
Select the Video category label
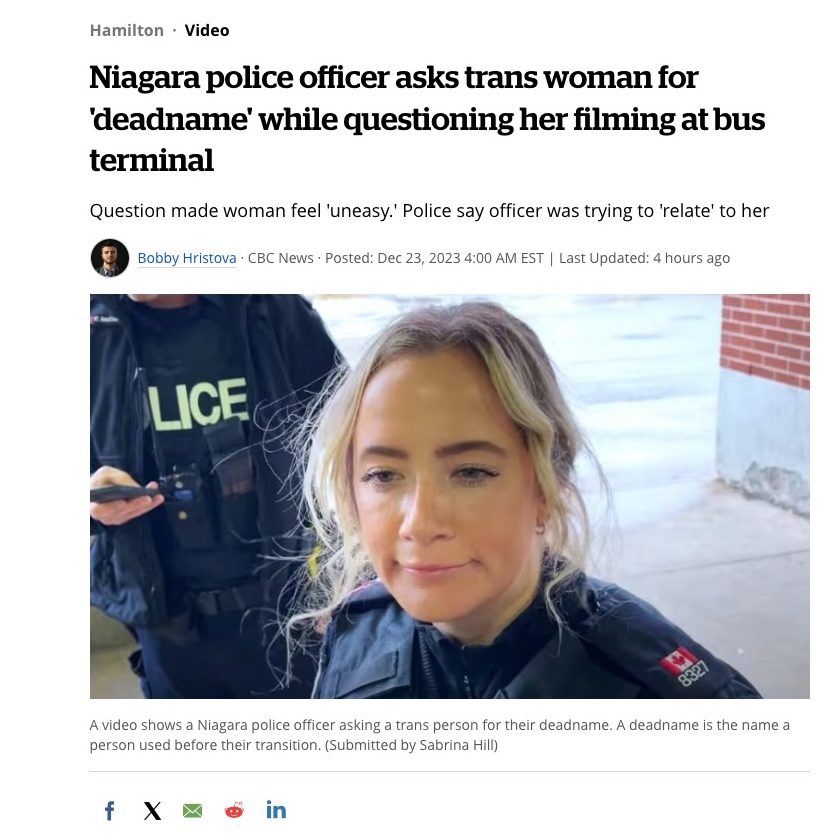[x=207, y=30]
